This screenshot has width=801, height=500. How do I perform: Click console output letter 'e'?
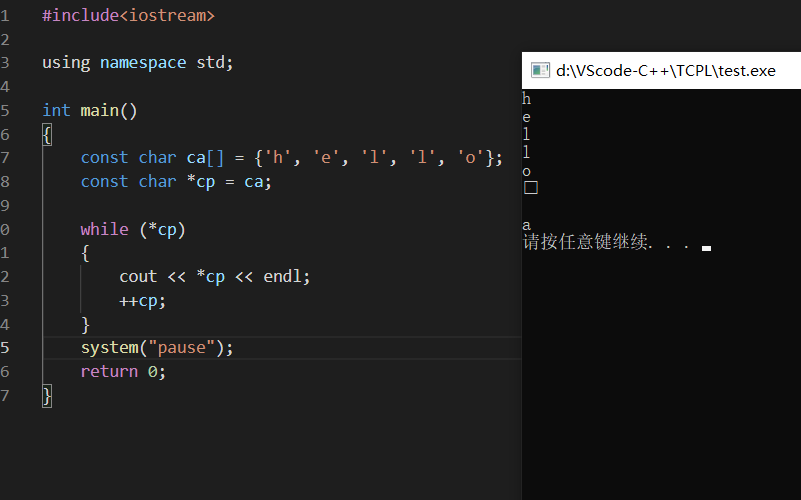(x=526, y=117)
